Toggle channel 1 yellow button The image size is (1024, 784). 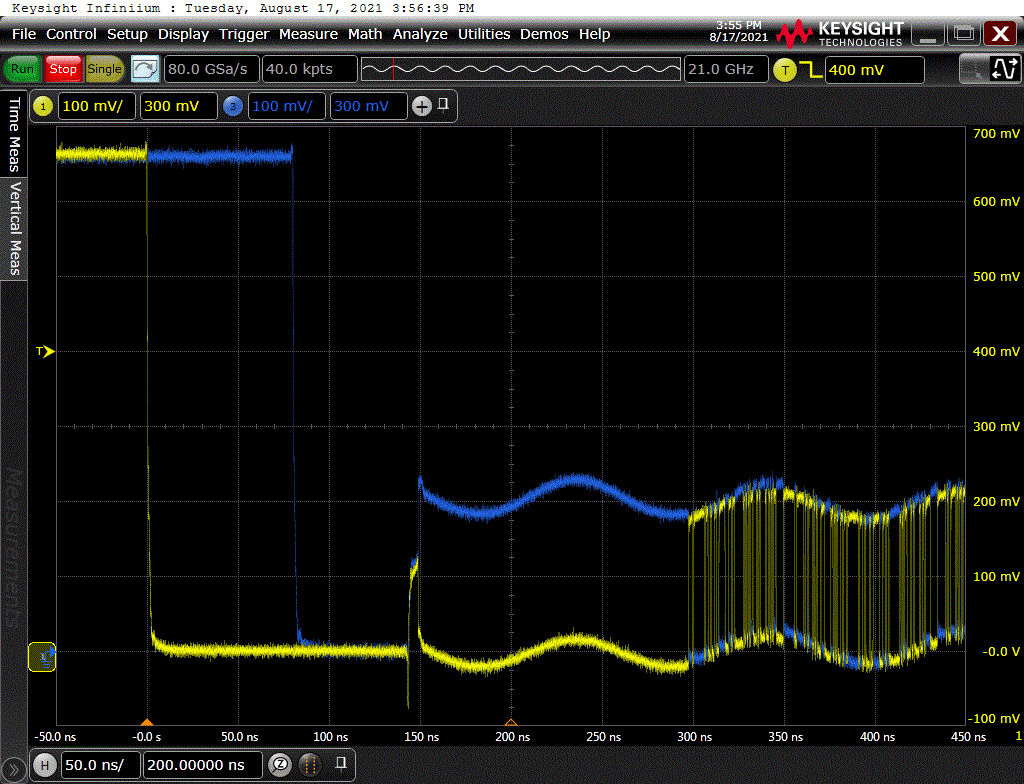point(42,106)
